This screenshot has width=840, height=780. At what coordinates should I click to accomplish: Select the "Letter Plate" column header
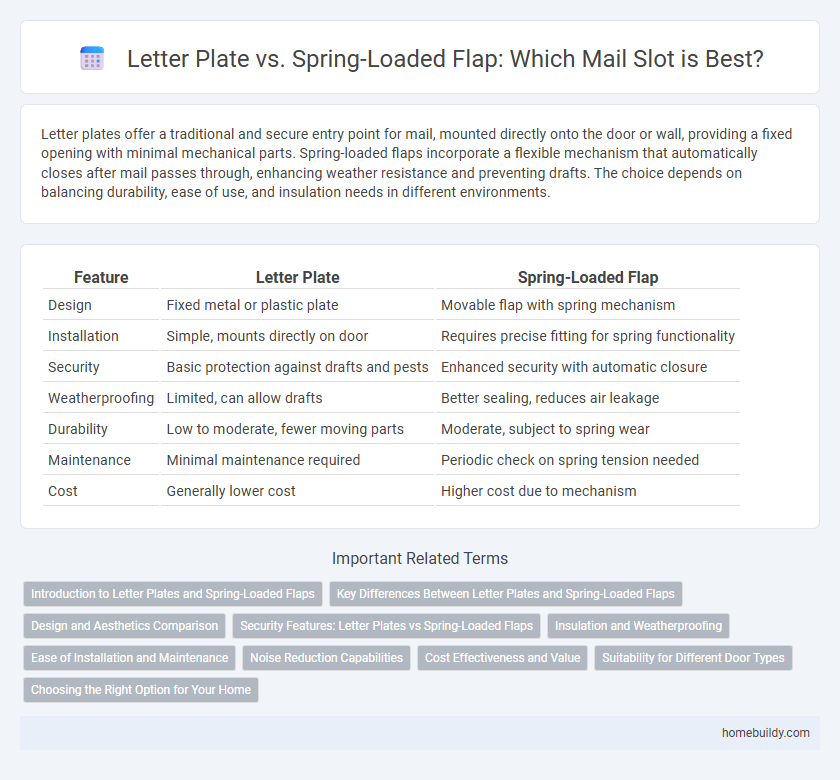297,277
